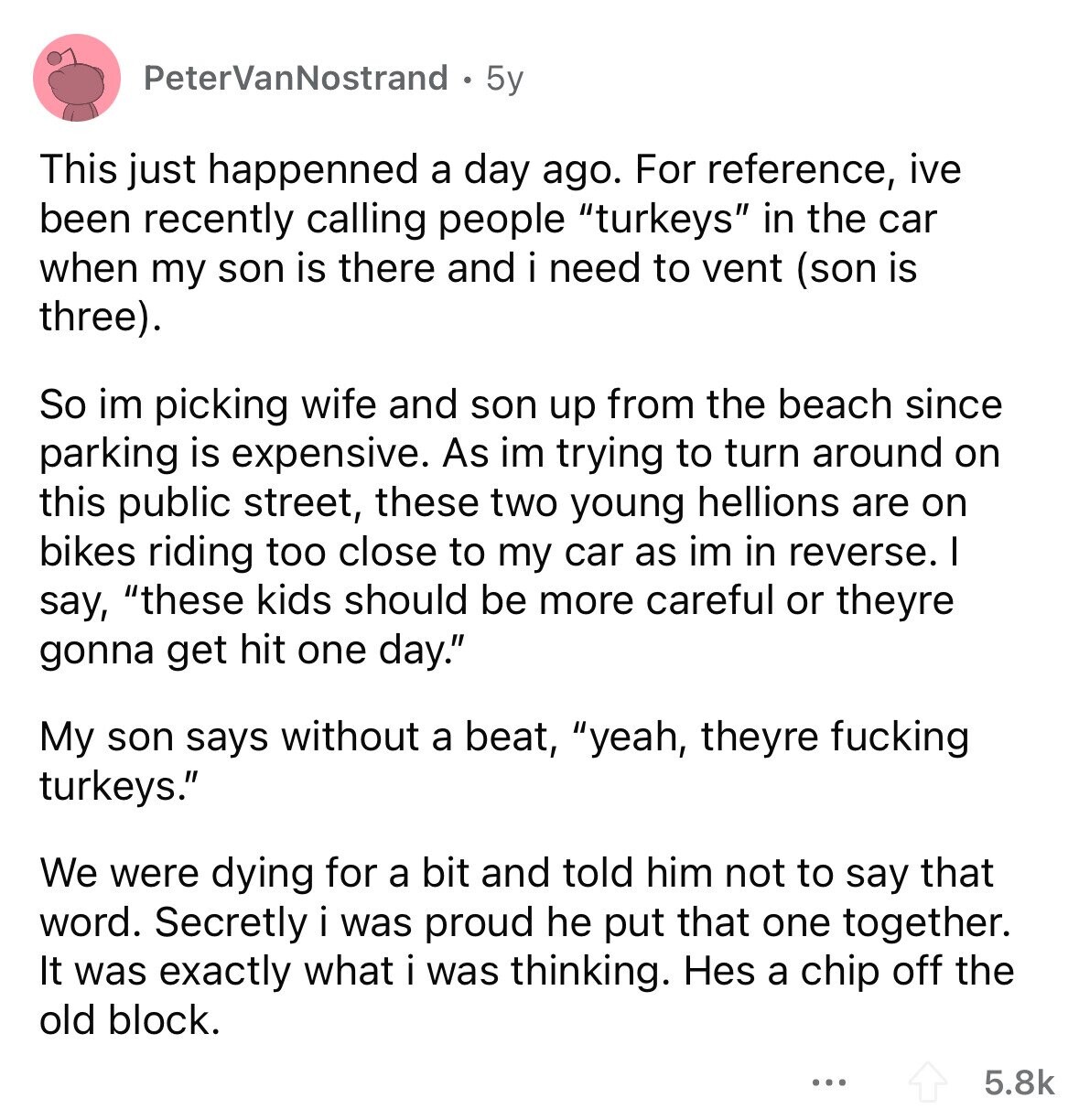
Task: Click the line "word. Secretly i was proud"
Action: 524,922
